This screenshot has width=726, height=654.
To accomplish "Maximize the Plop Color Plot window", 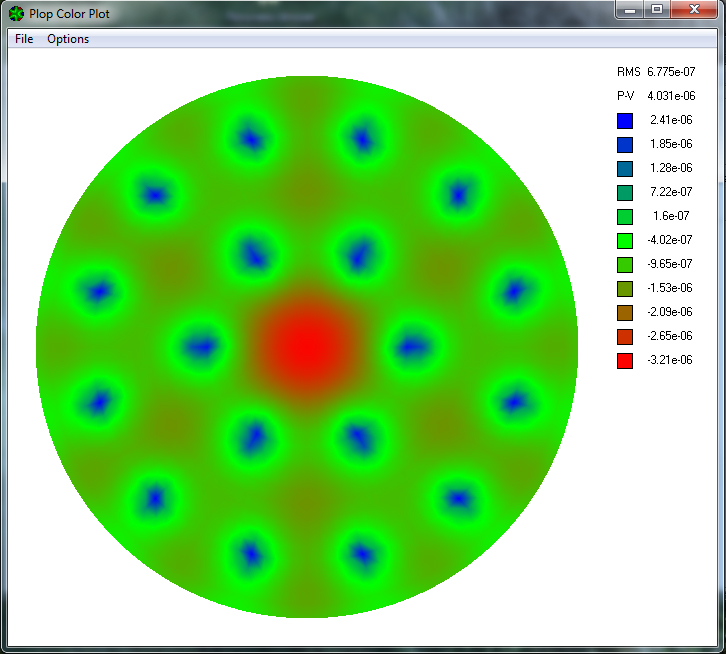I will 657,10.
